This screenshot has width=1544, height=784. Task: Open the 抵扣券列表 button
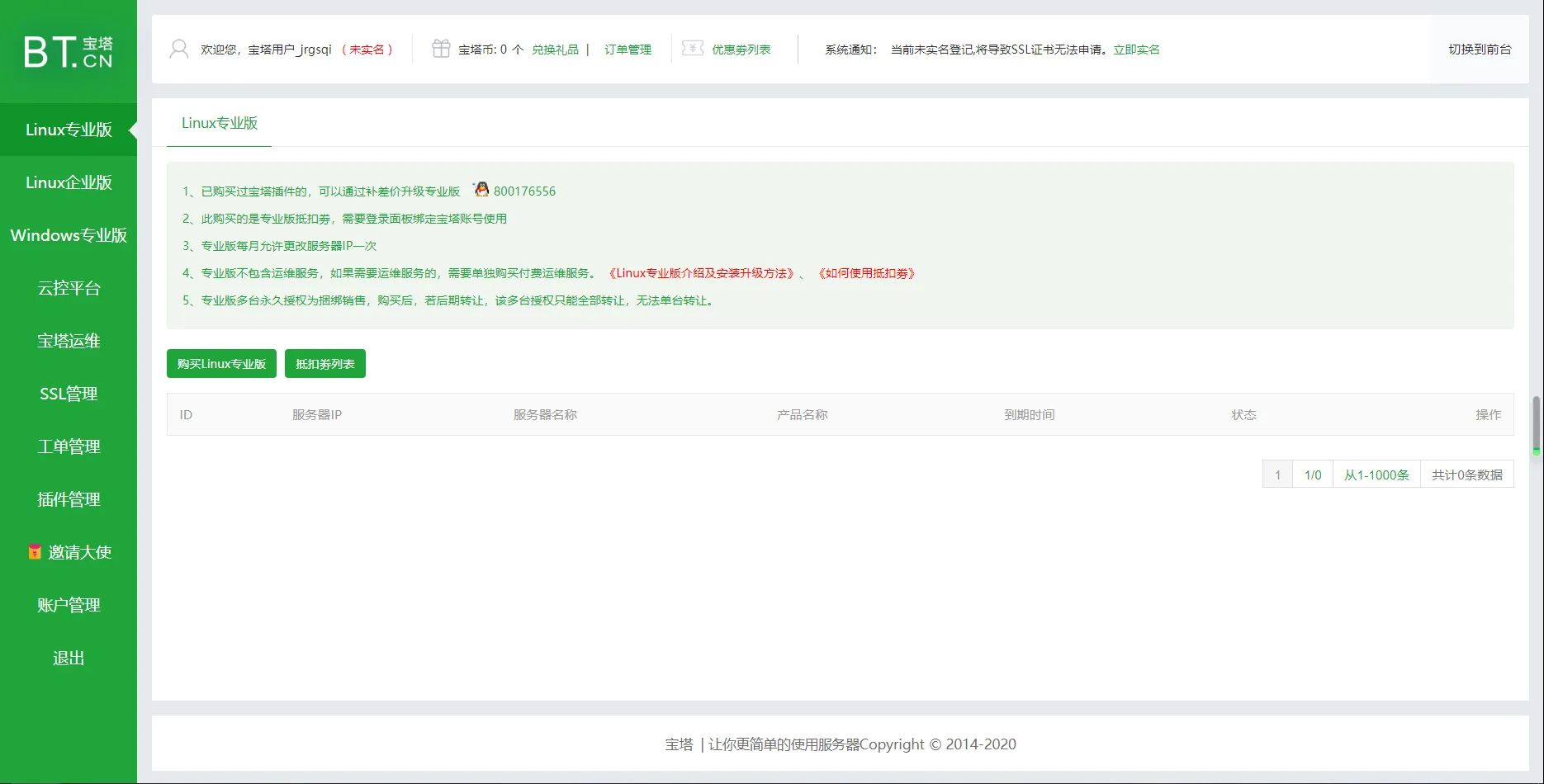(x=324, y=363)
